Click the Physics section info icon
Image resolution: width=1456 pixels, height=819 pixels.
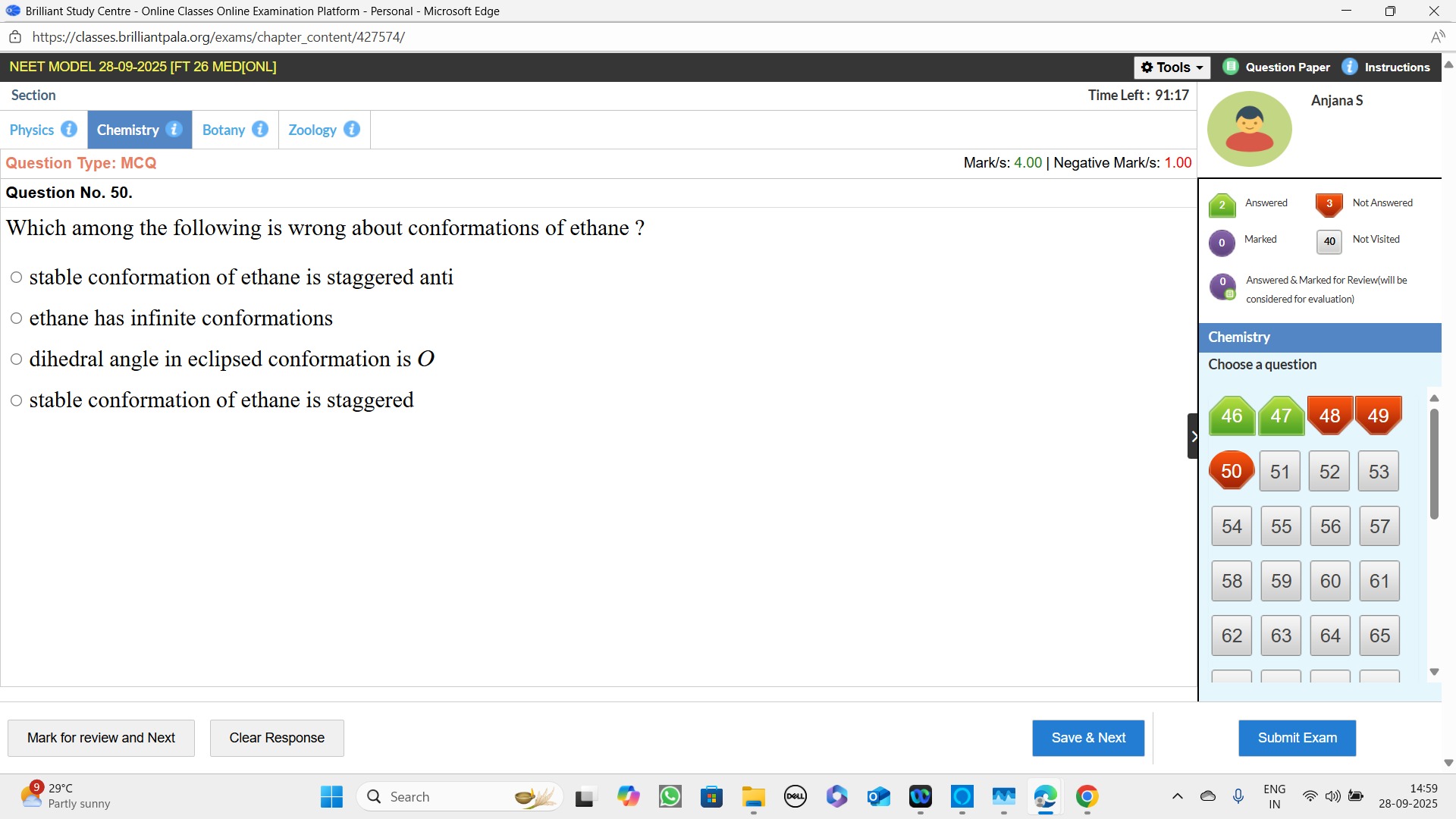point(69,129)
